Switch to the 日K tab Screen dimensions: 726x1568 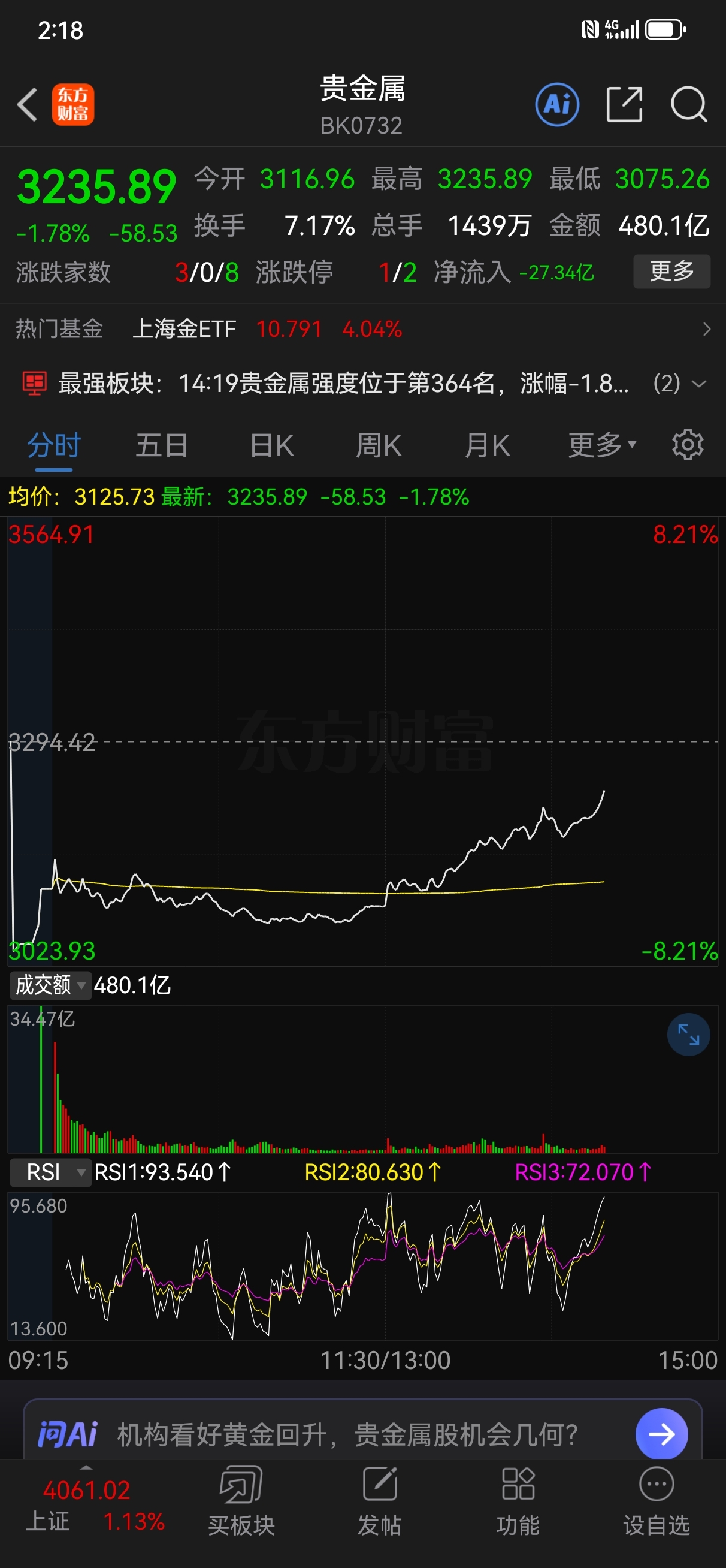[271, 445]
